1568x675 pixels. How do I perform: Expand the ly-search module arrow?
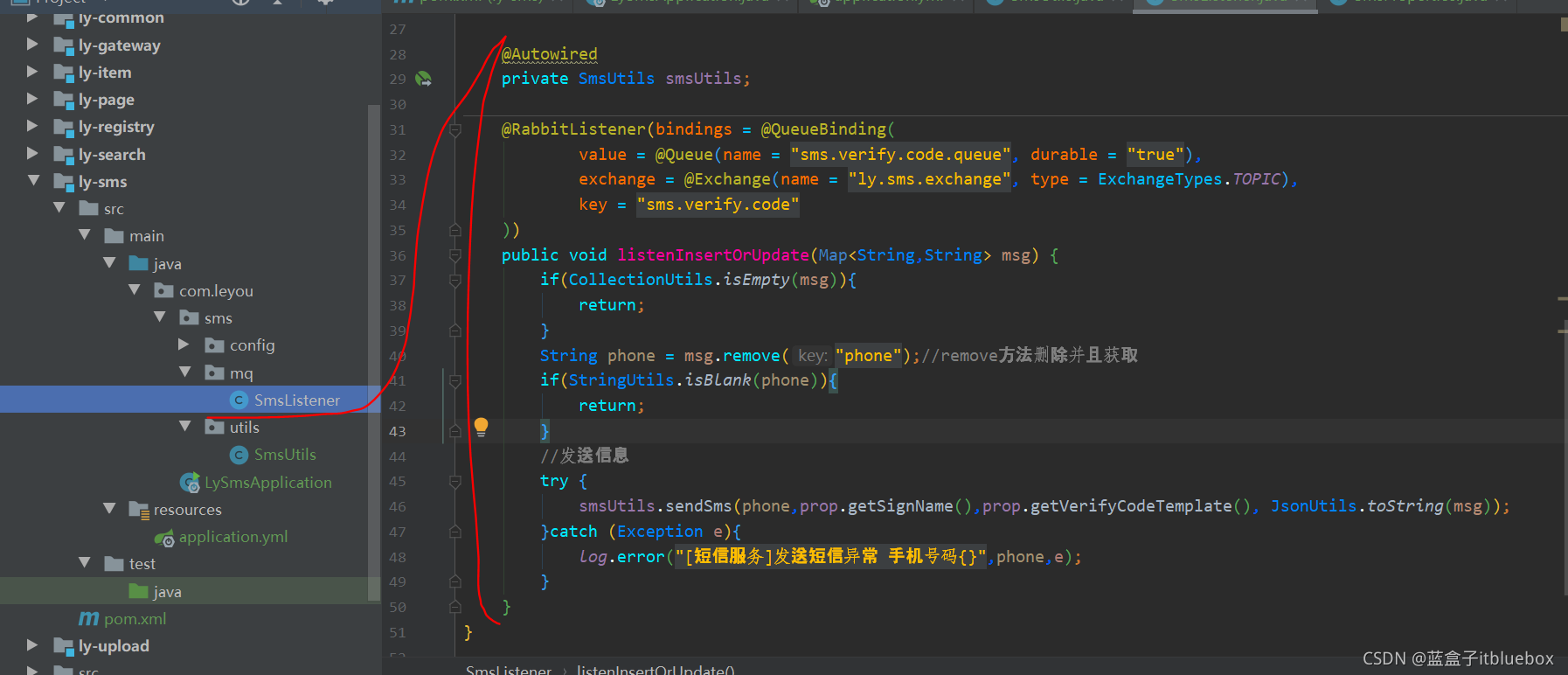point(32,154)
